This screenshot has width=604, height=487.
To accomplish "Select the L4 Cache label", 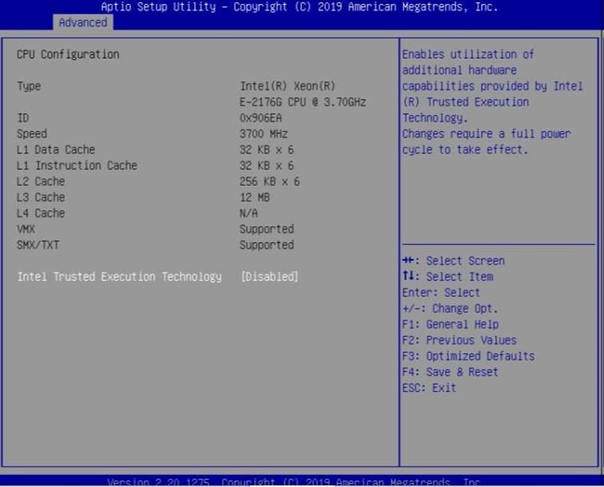I will tap(41, 213).
